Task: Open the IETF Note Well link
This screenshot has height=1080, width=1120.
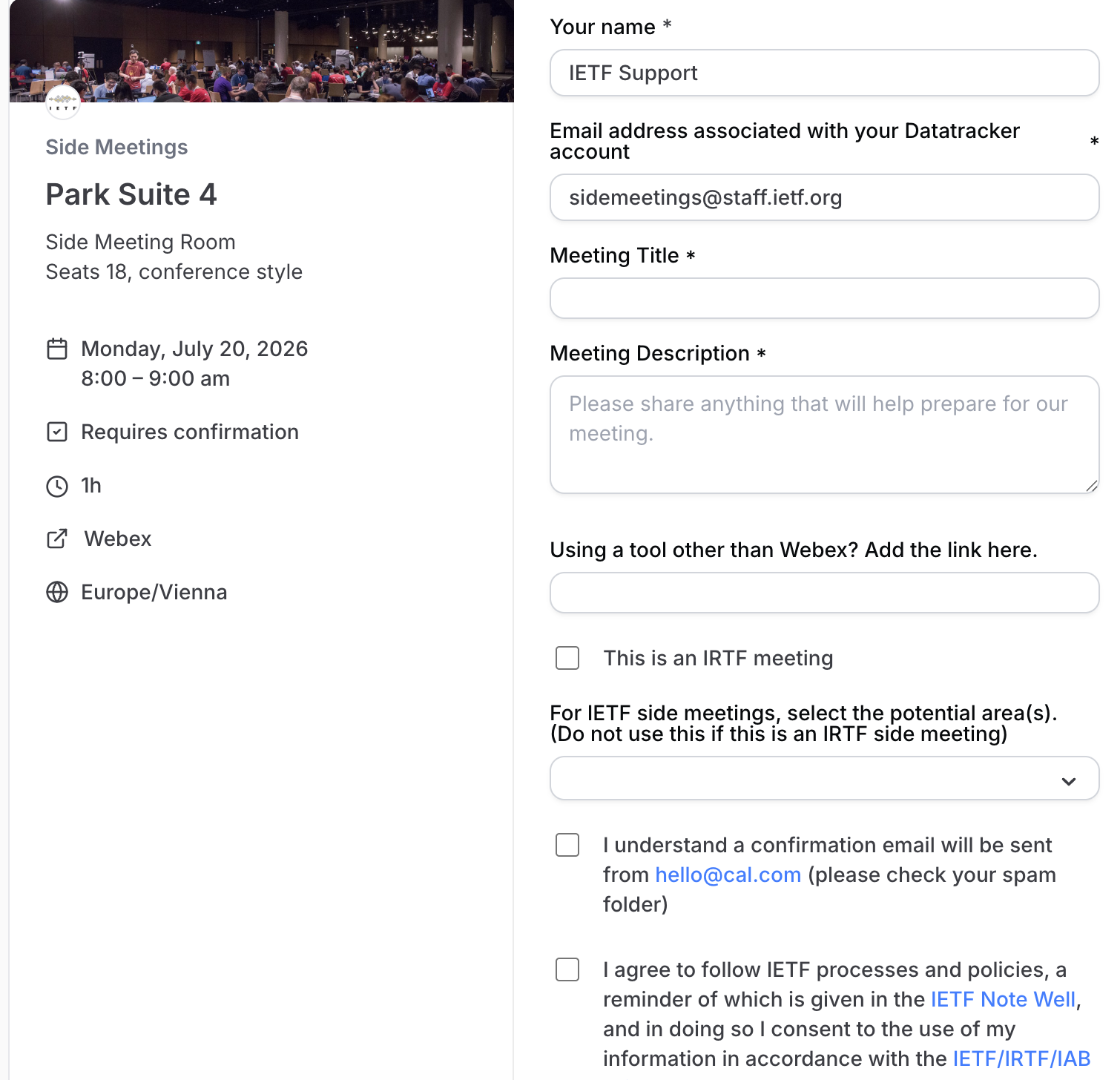Action: 1003,999
